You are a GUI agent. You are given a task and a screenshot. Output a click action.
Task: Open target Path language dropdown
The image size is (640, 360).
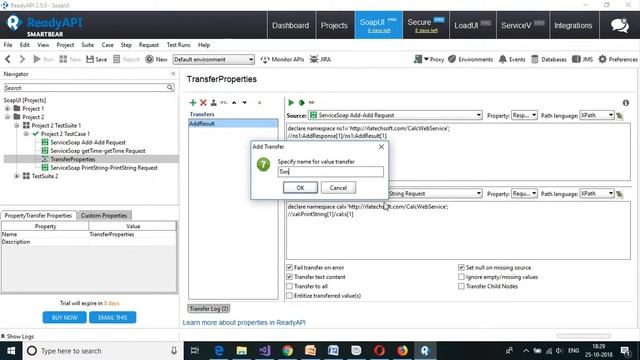click(597, 194)
